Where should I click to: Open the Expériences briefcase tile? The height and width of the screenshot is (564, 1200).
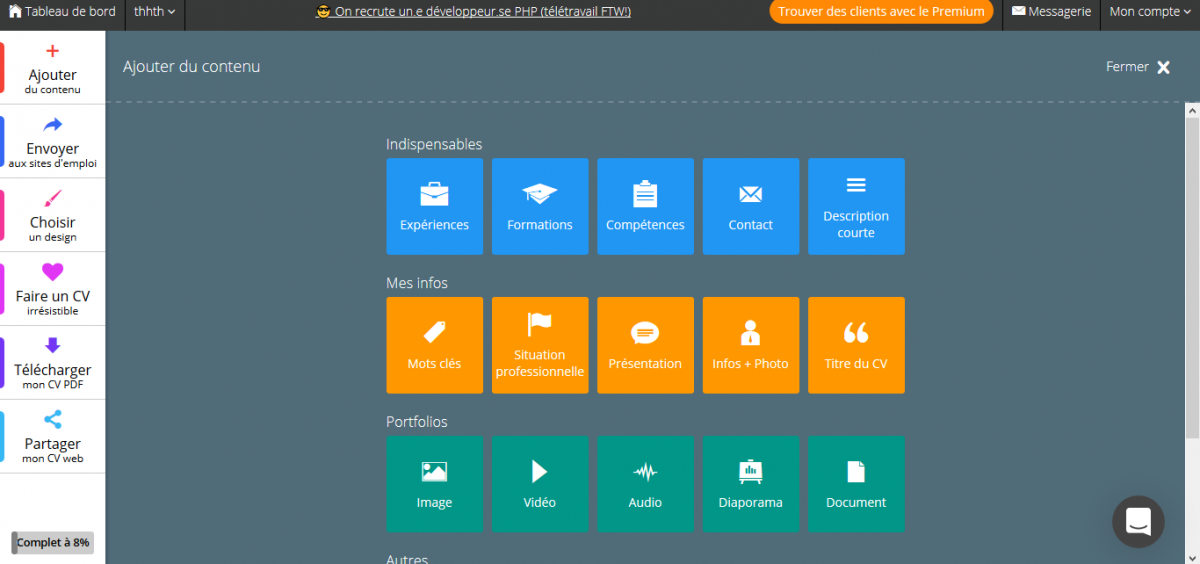pos(434,206)
